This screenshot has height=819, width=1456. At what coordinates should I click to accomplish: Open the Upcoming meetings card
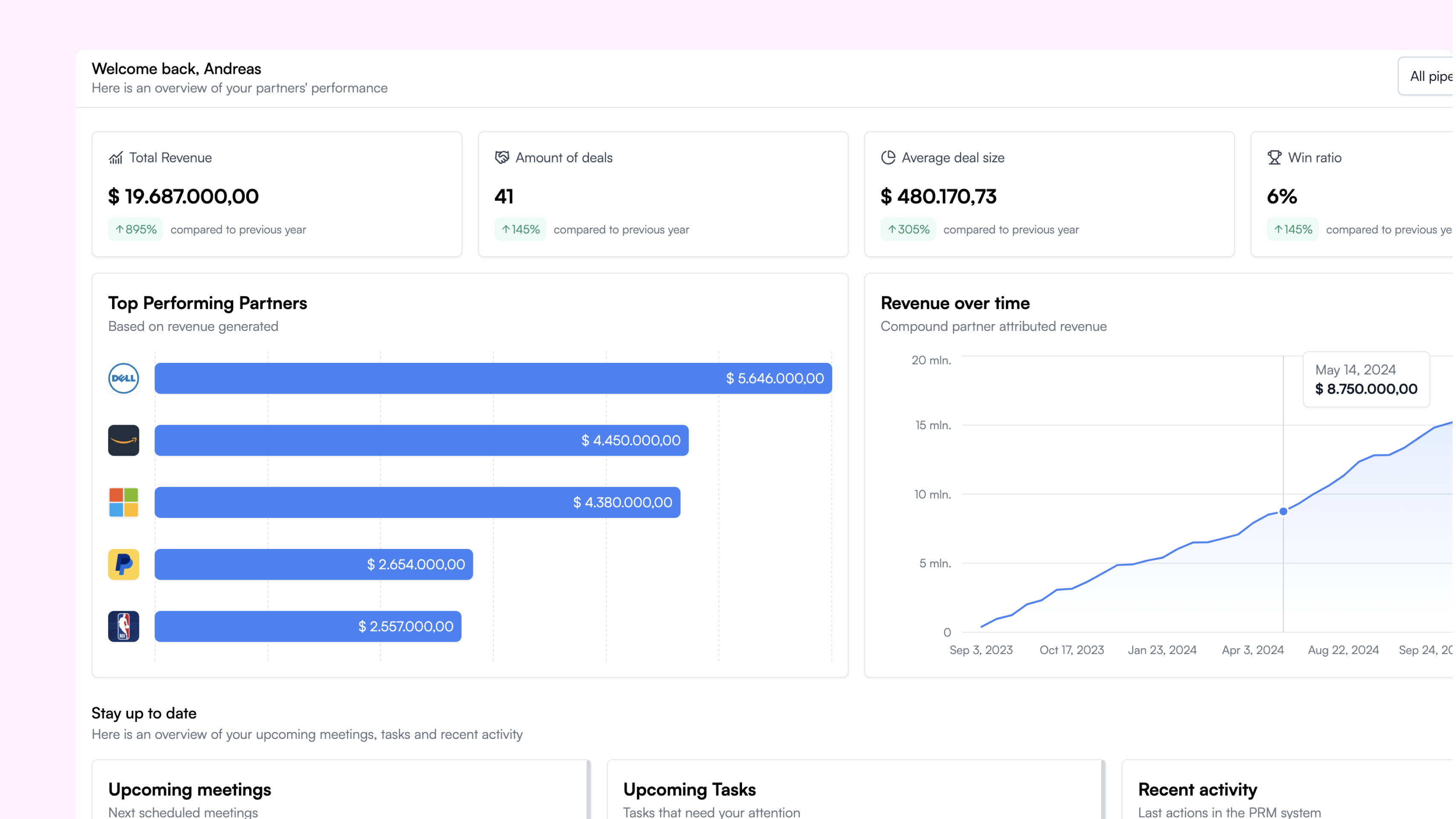189,790
